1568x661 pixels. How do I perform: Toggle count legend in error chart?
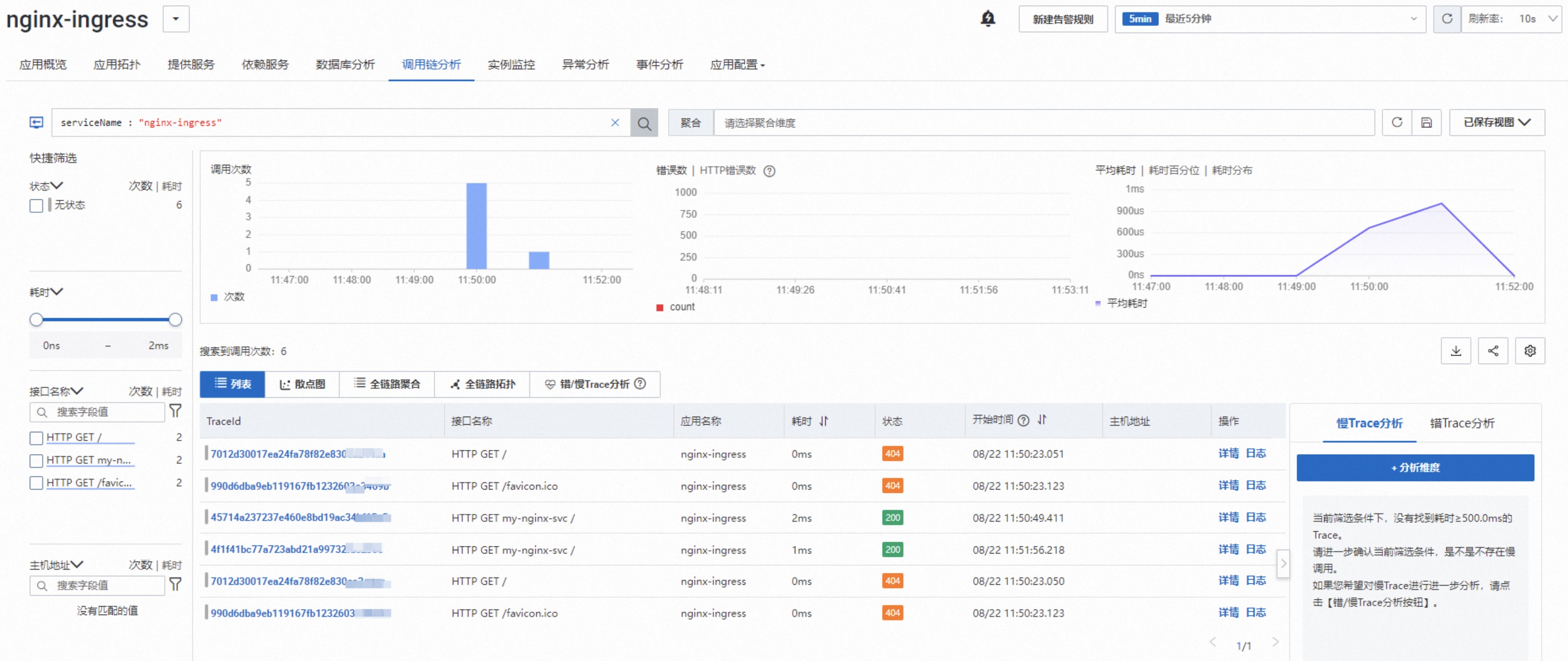675,307
